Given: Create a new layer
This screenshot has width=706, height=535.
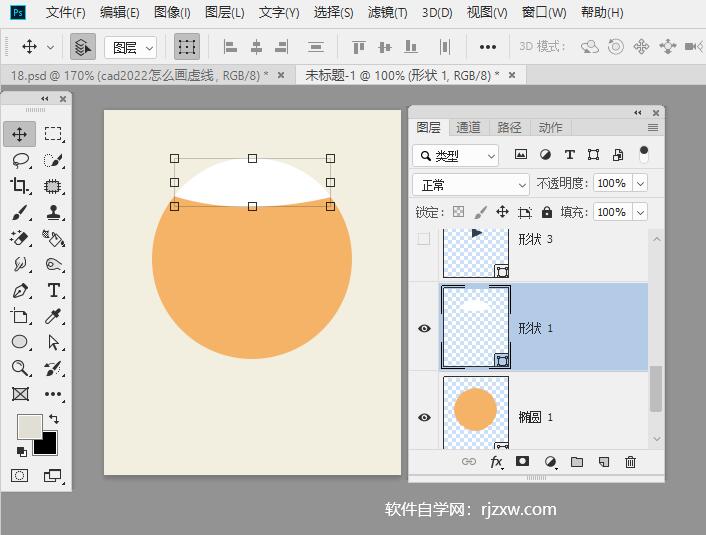Looking at the screenshot, I should (604, 462).
